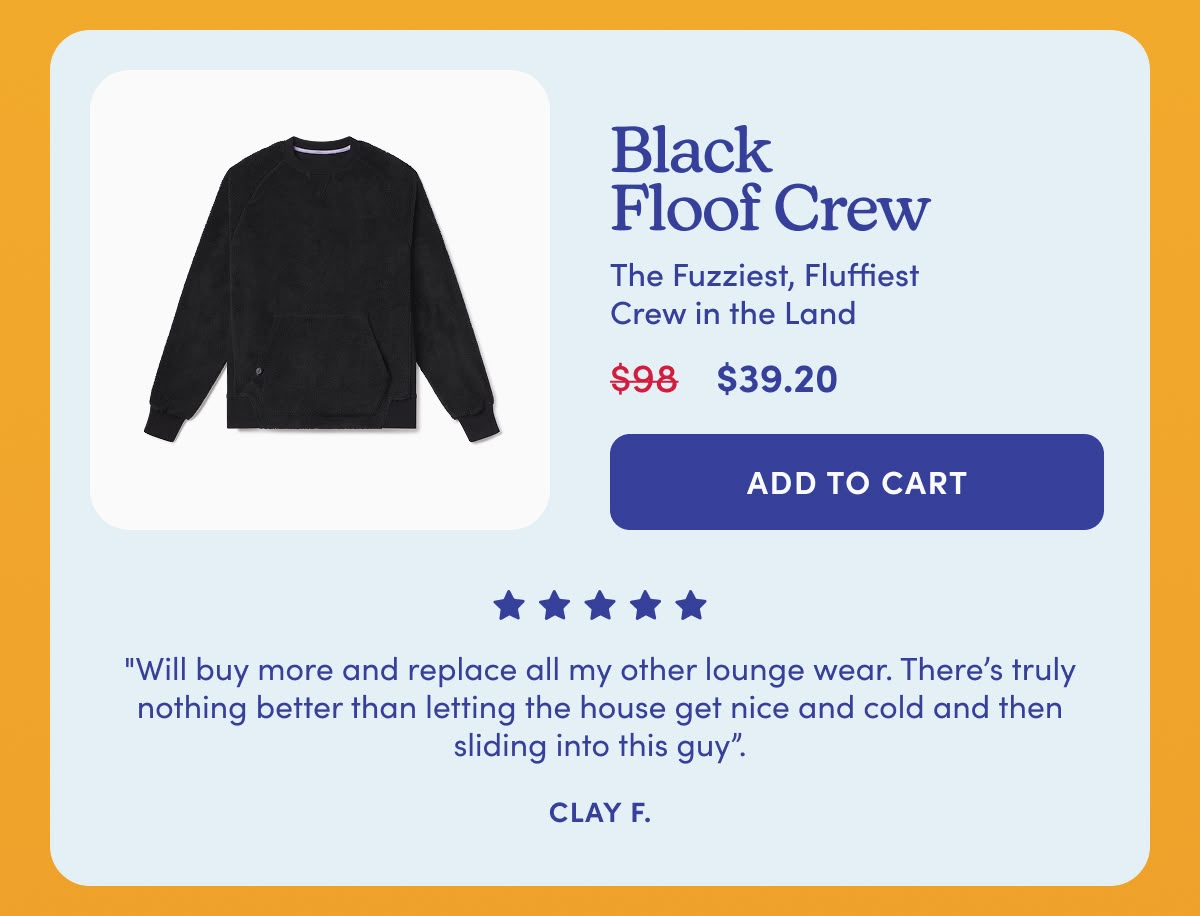Viewport: 1200px width, 916px height.
Task: Click the $39.20 sale price
Action: pyautogui.click(x=777, y=379)
